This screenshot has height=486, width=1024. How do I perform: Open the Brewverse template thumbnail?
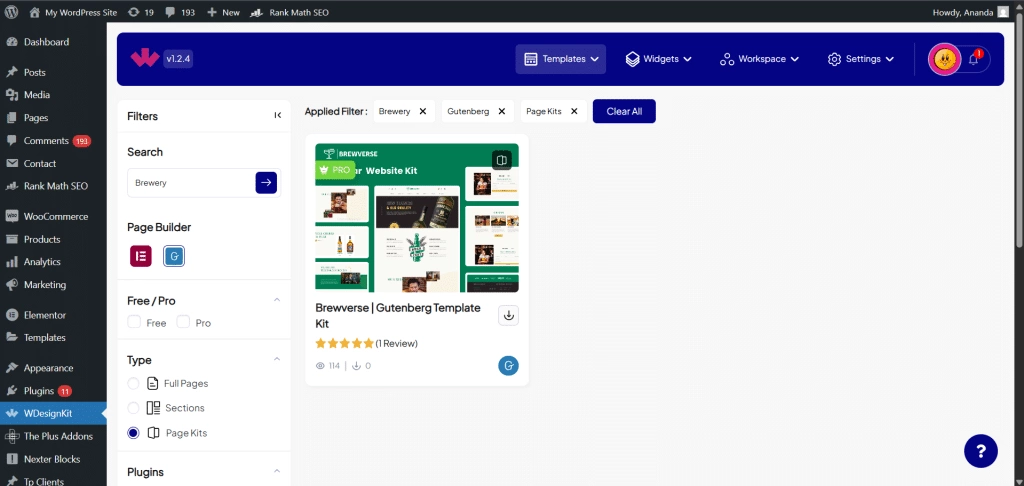coord(417,218)
